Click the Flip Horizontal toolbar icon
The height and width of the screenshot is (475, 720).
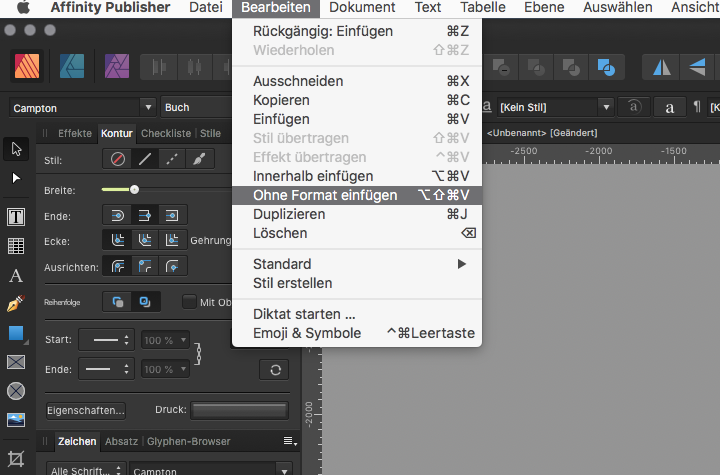tap(662, 68)
